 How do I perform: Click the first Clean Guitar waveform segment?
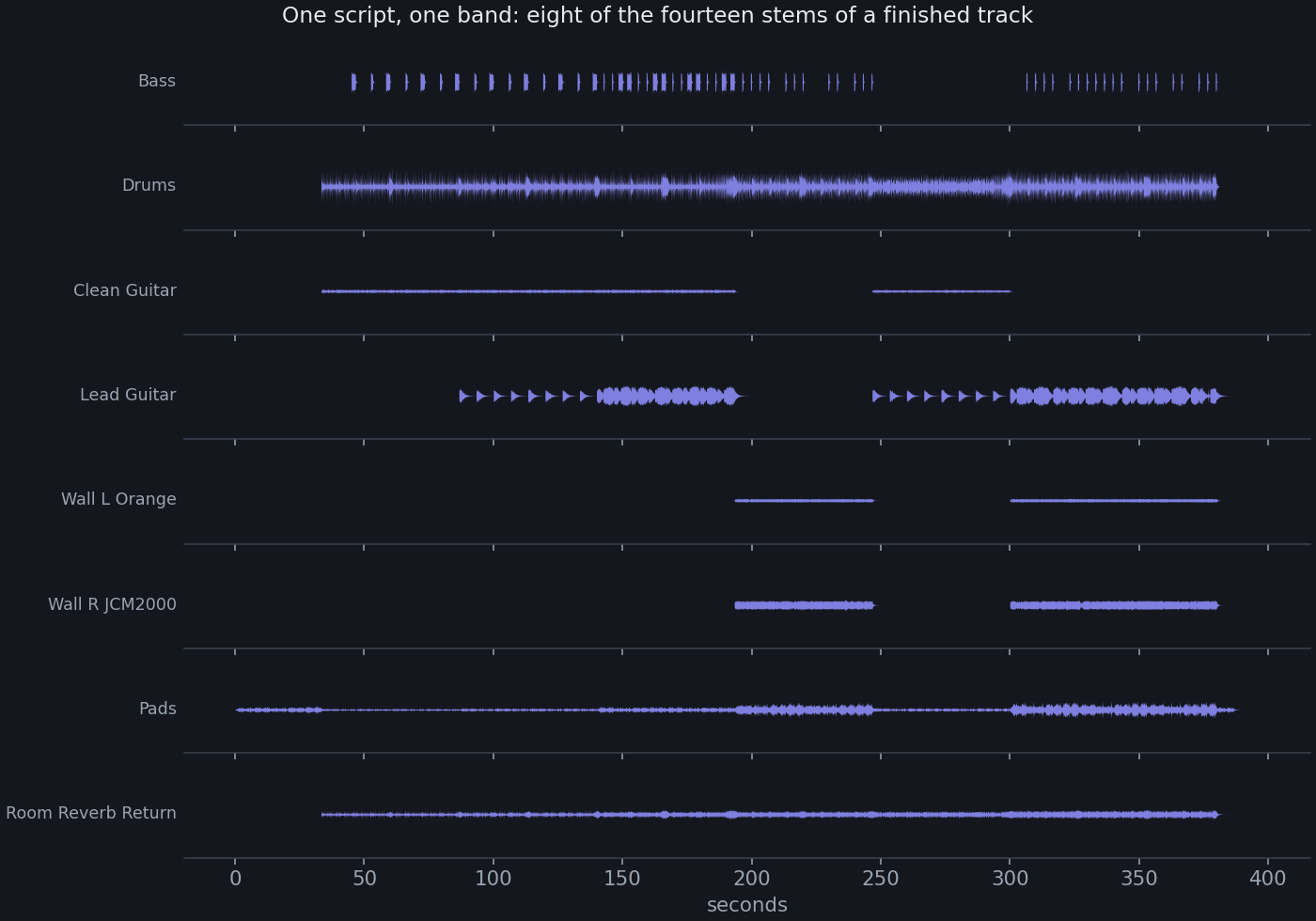[528, 291]
